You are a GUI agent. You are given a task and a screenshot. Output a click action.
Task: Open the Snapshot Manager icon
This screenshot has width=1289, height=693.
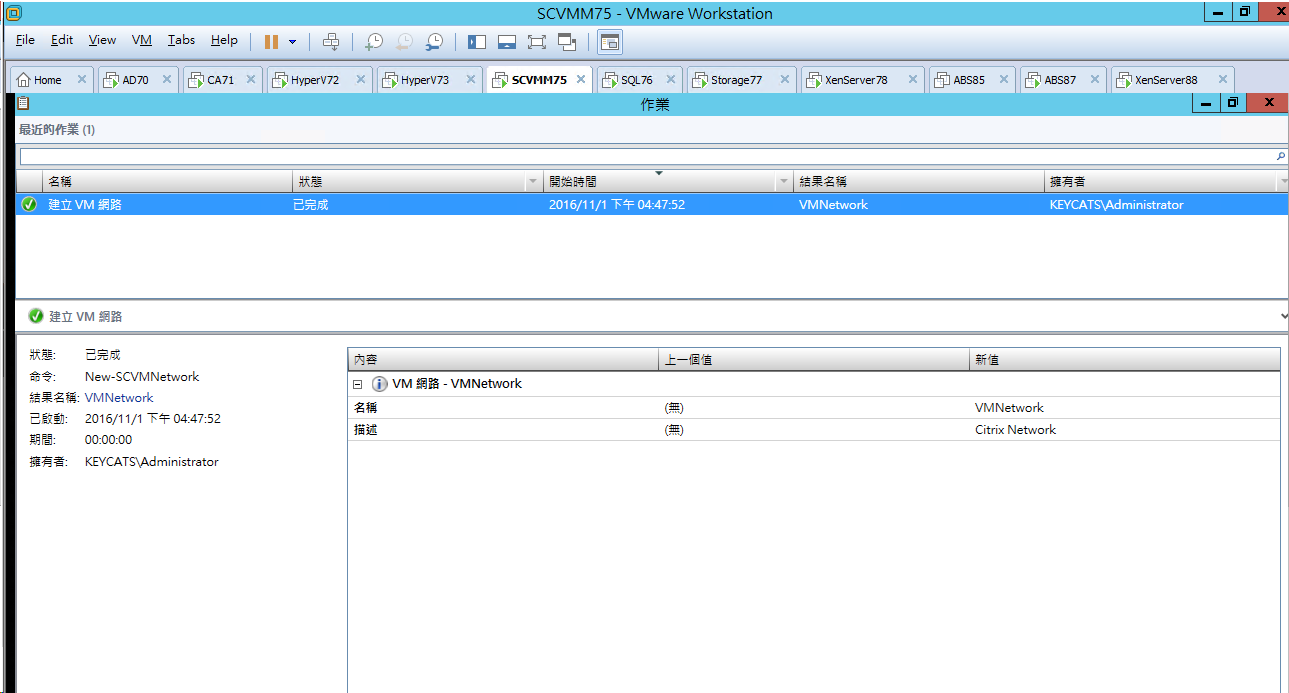tap(434, 42)
